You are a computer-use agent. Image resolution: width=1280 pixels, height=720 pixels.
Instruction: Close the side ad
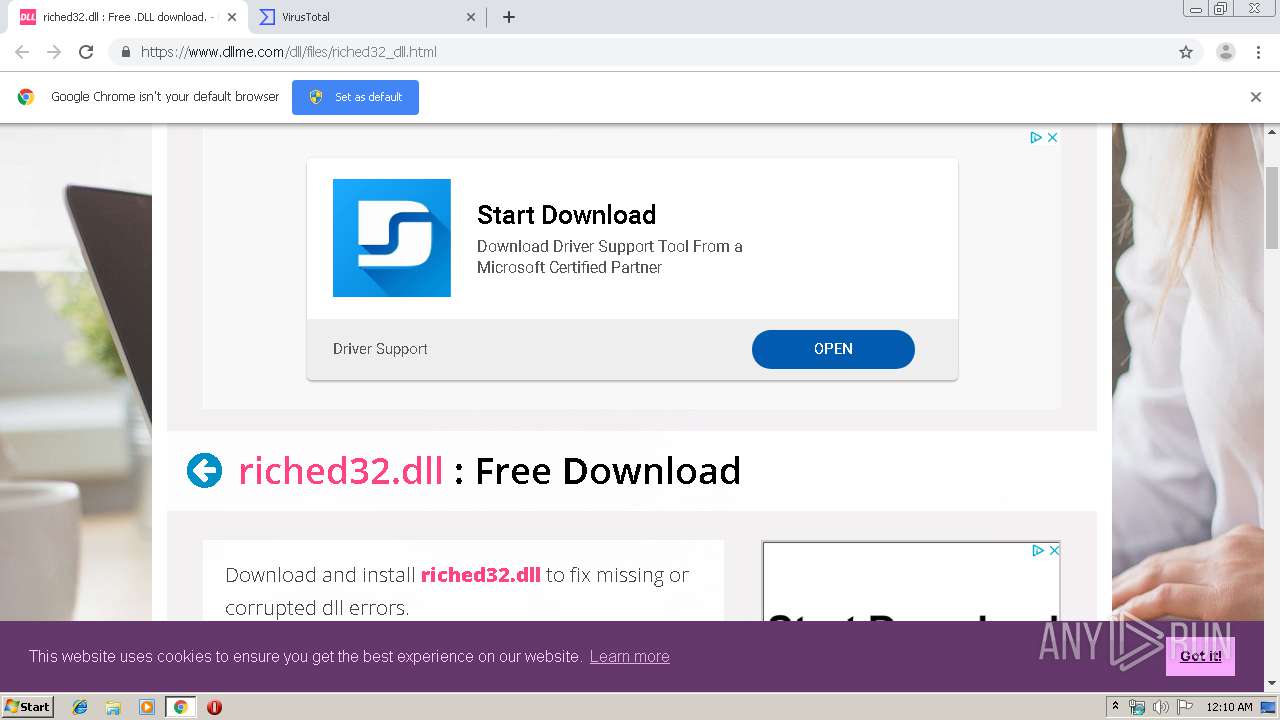[x=1053, y=551]
